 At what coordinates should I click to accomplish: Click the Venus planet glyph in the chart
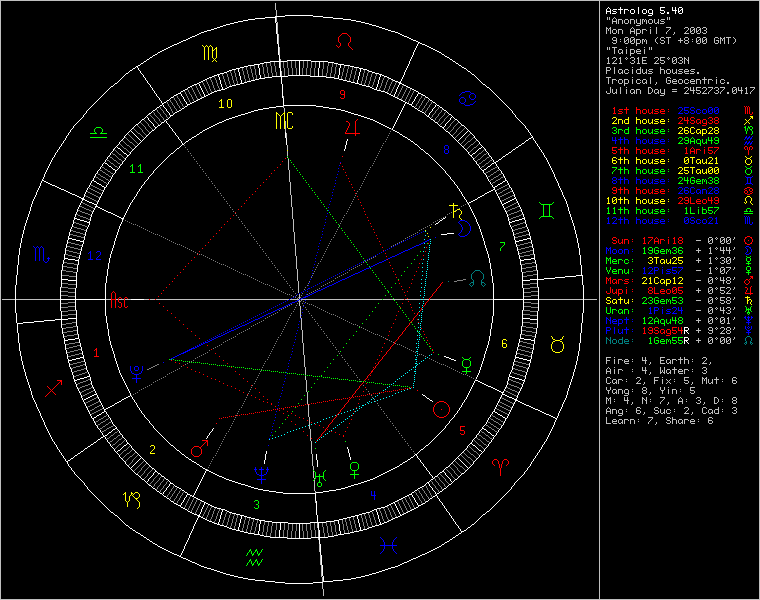pos(355,470)
